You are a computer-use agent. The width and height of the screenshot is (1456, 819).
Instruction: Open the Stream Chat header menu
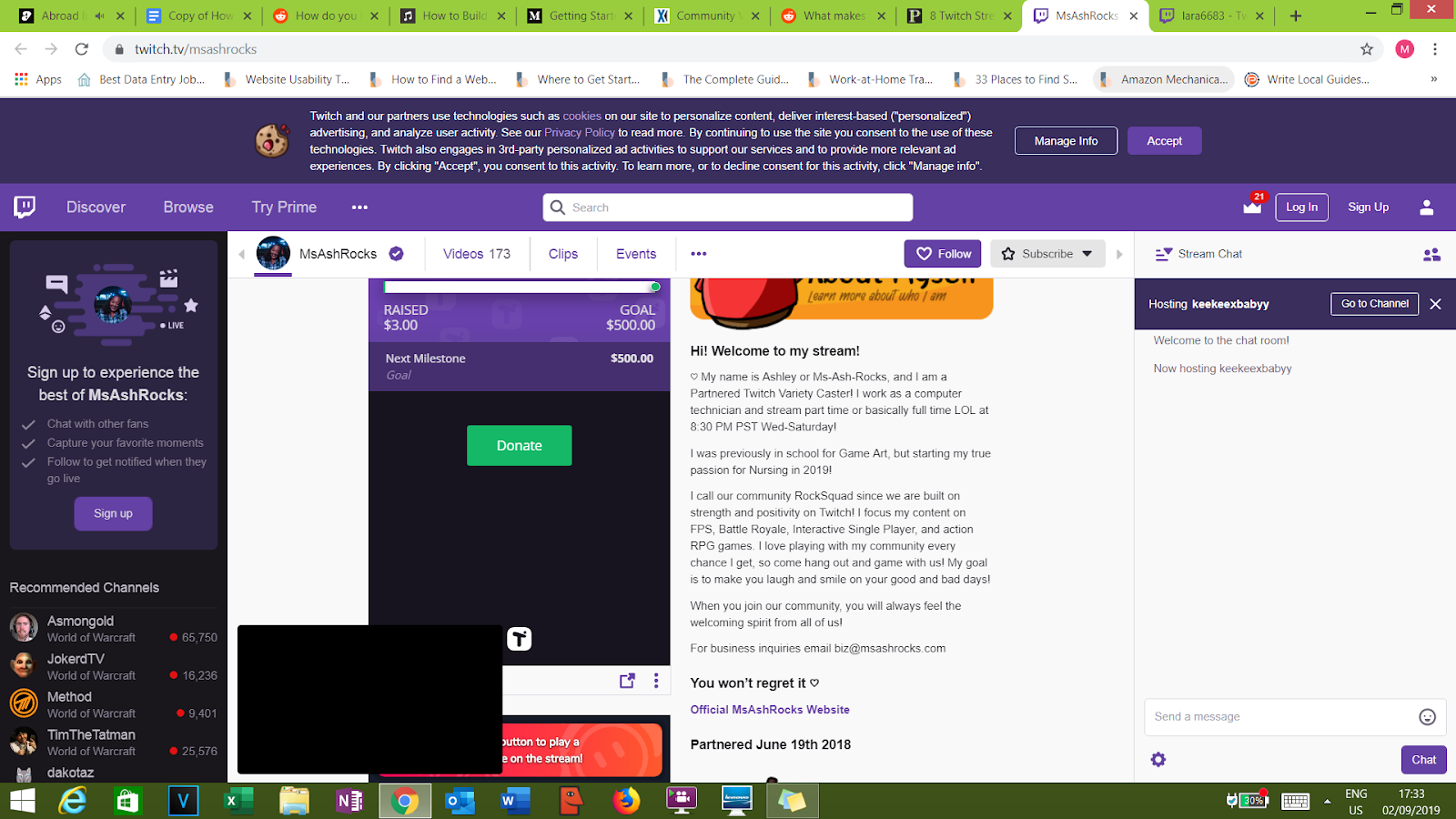(x=1163, y=255)
